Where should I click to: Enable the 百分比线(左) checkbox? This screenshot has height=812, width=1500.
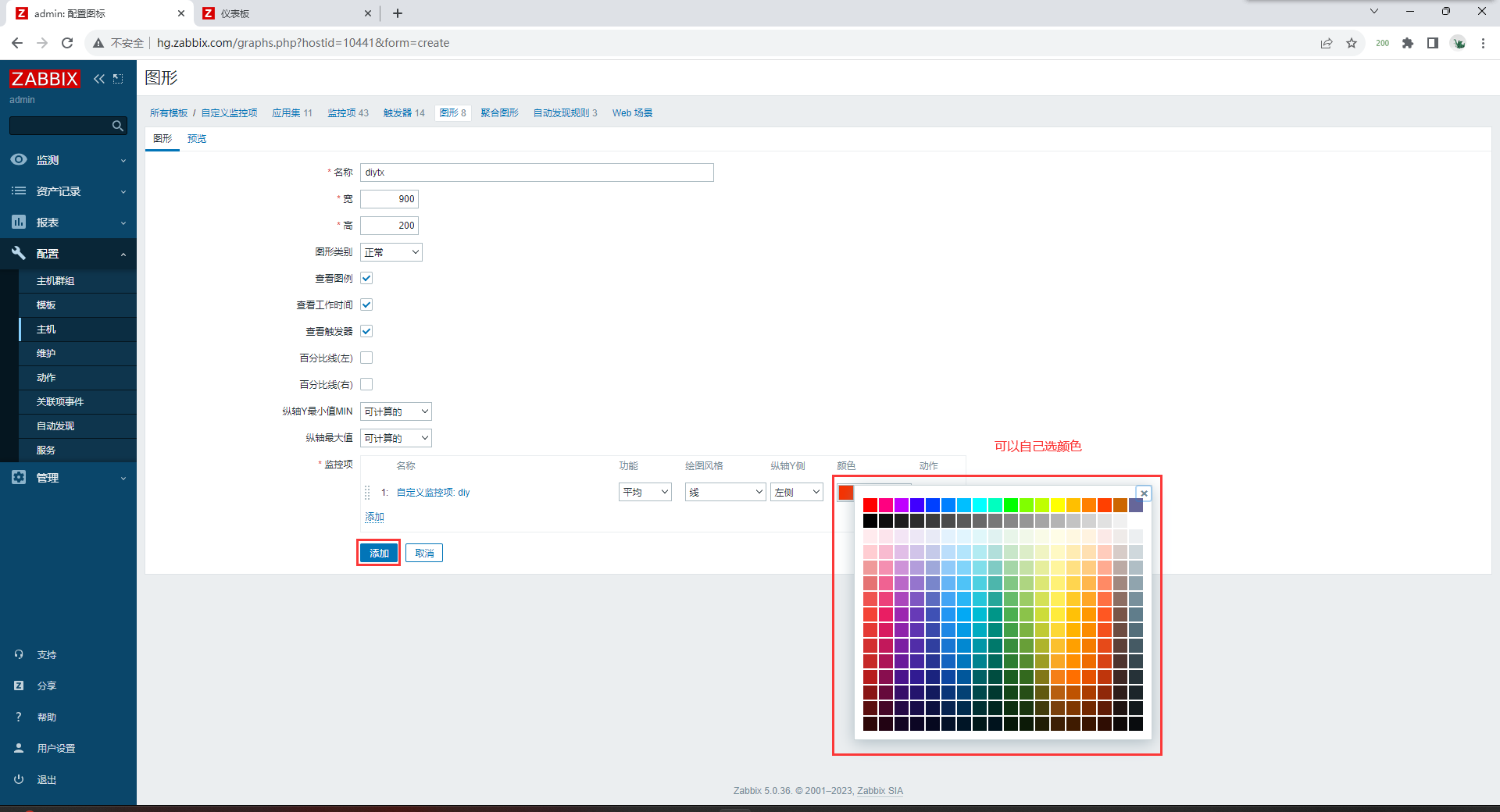tap(366, 358)
